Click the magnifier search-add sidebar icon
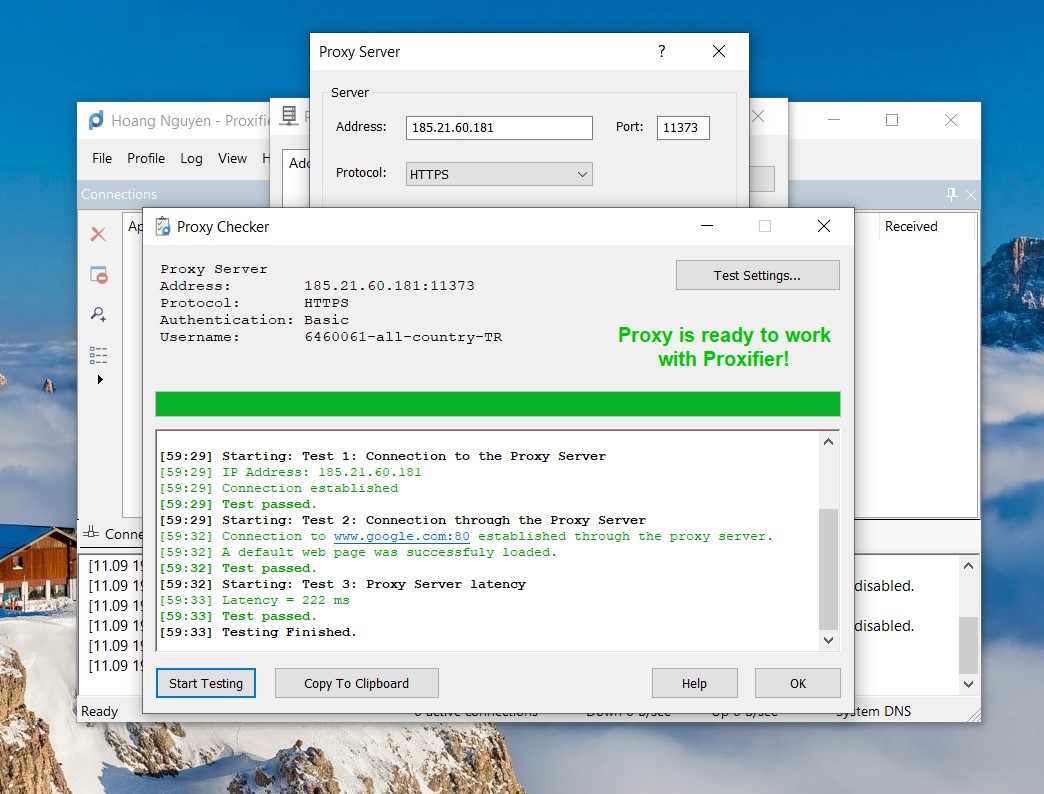This screenshot has width=1044, height=794. 98,315
